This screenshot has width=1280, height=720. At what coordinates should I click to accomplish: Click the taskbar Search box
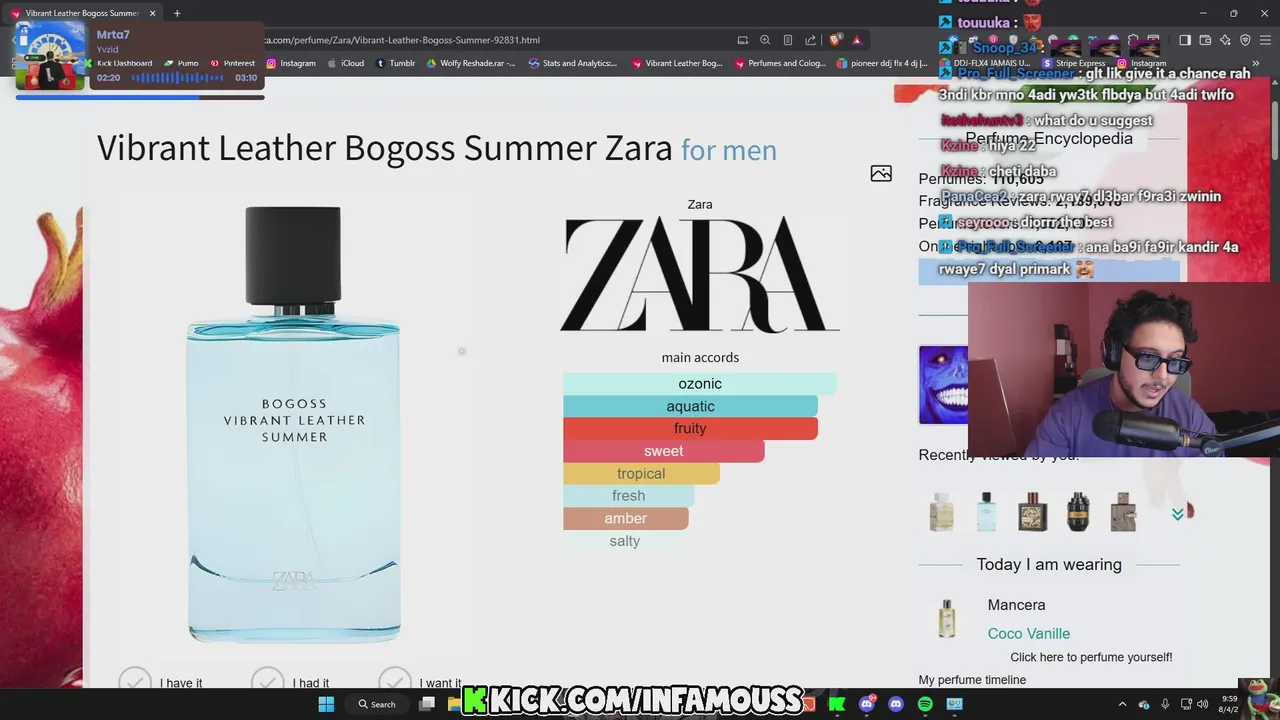[378, 704]
